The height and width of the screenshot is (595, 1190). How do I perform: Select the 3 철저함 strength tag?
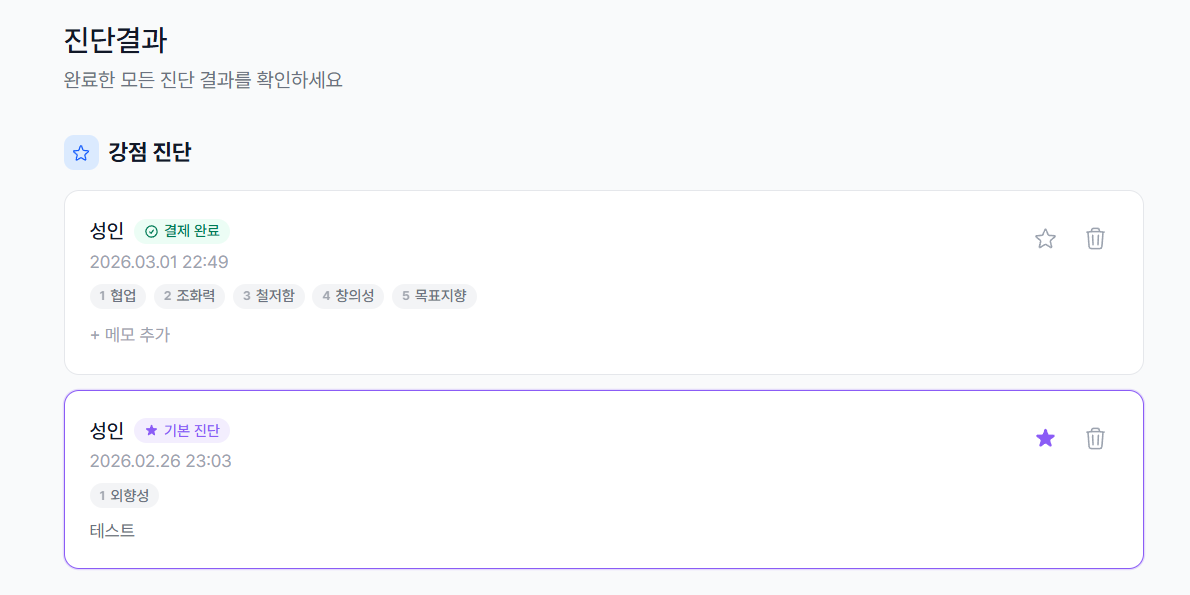(x=268, y=296)
